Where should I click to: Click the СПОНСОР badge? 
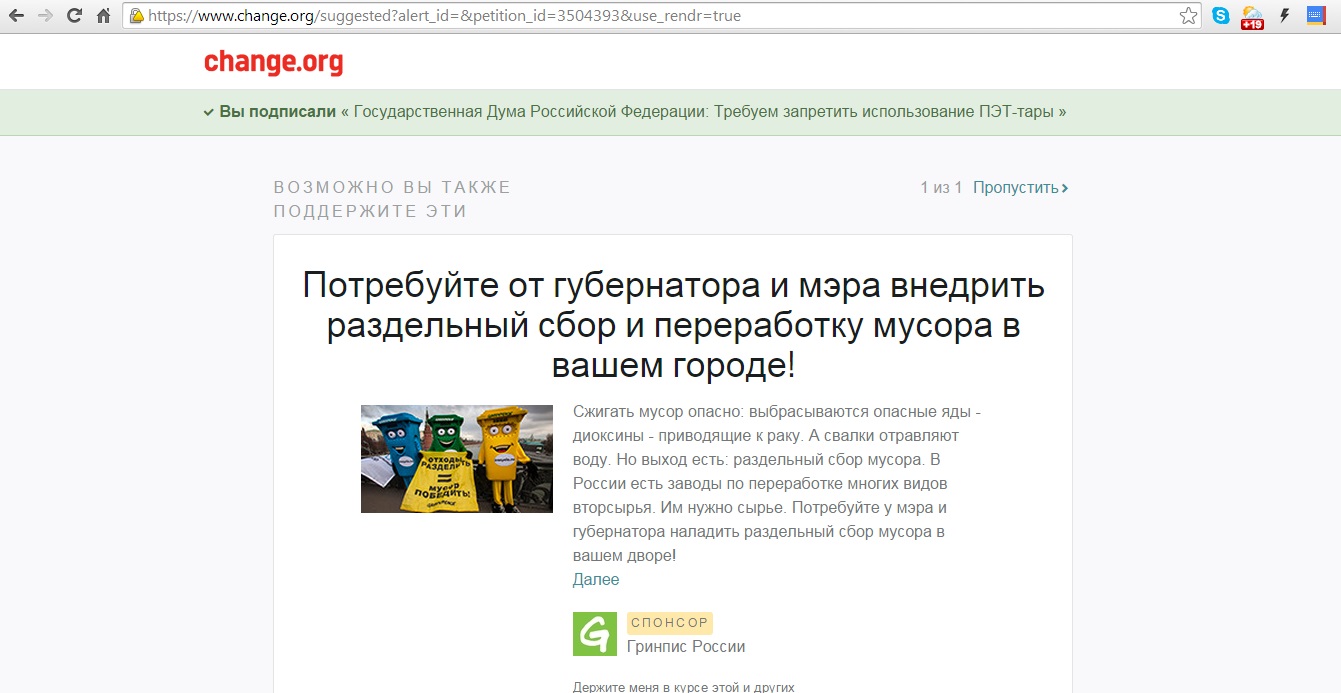tap(670, 623)
